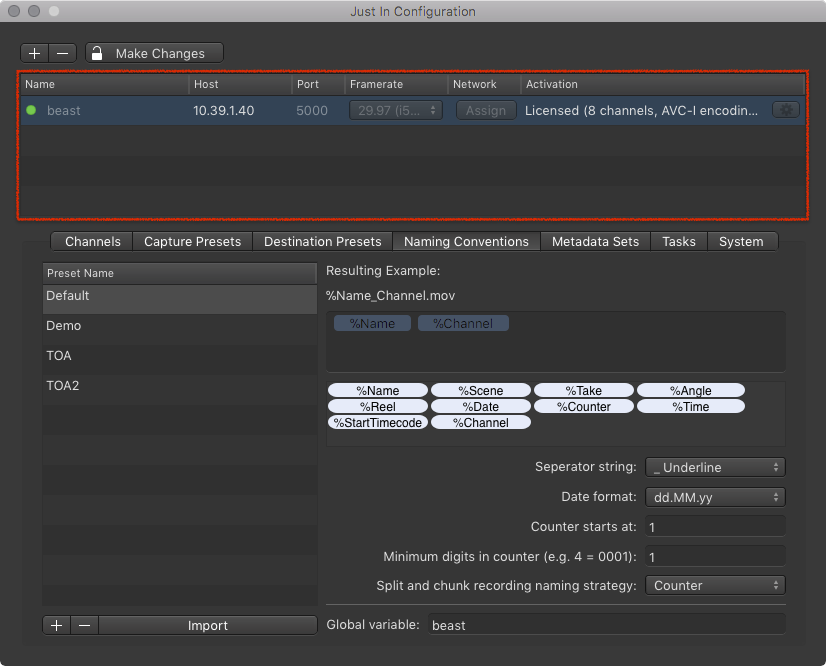The height and width of the screenshot is (666, 826).
Task: Pick the %Angle token pill
Action: click(691, 390)
